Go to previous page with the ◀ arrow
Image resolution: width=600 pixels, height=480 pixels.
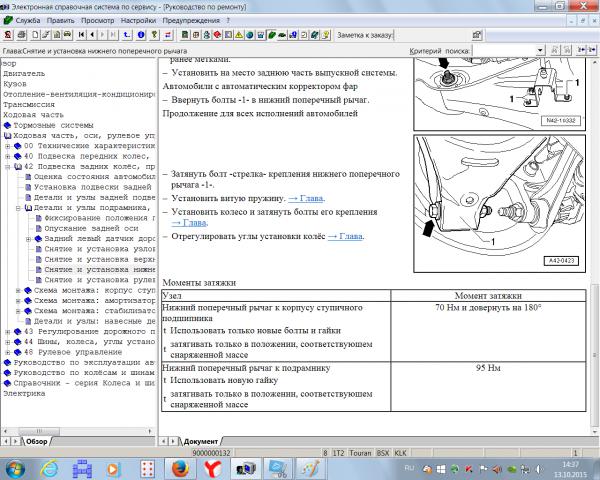pyautogui.click(x=92, y=35)
